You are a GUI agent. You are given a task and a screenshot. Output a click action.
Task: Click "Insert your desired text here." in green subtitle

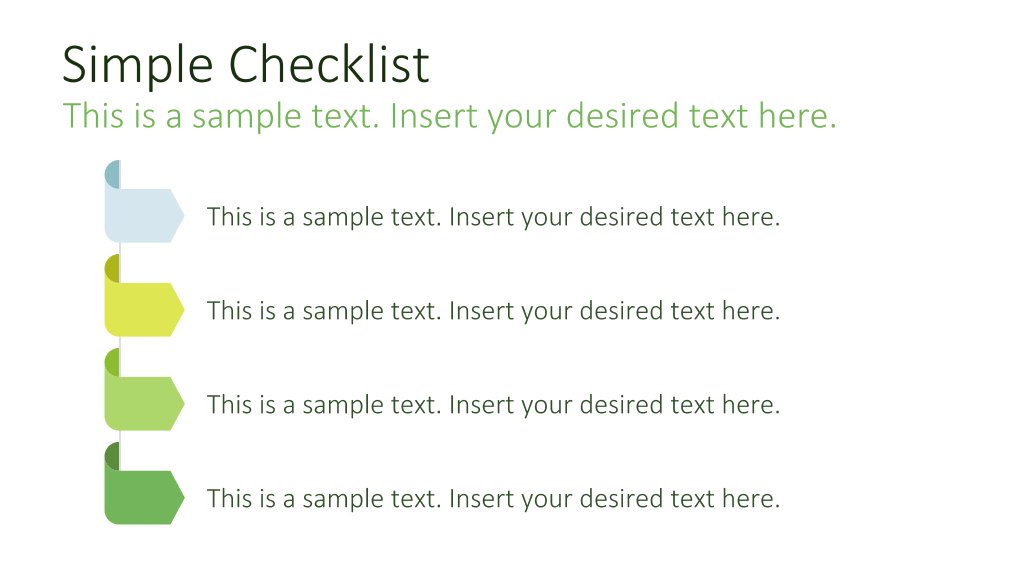click(613, 117)
